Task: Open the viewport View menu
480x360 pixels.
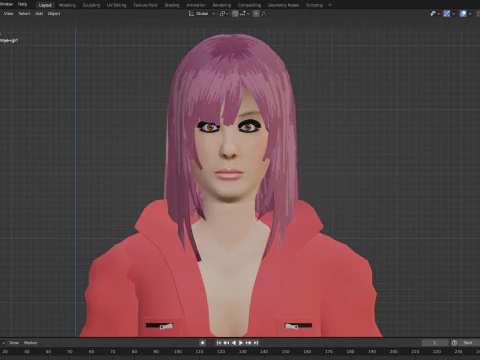Action: click(8, 14)
